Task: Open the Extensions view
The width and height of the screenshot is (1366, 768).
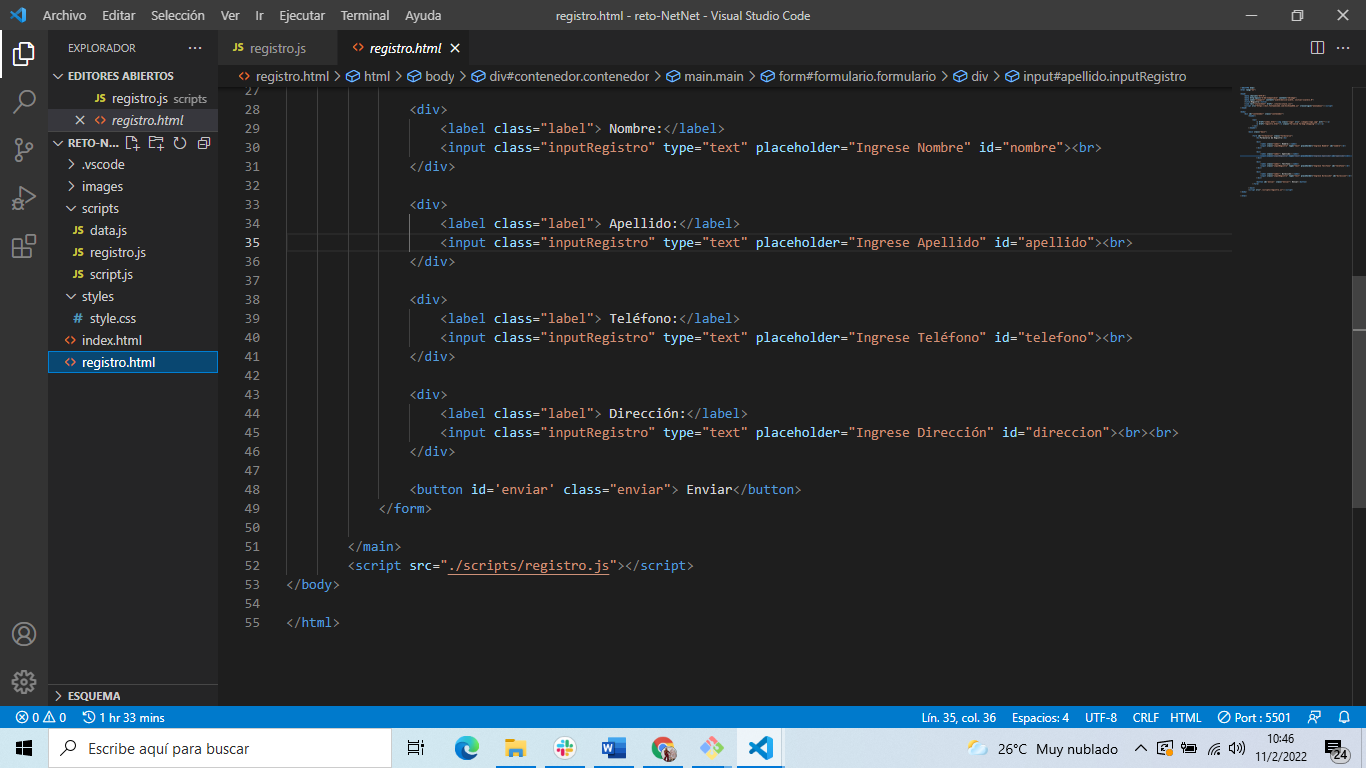Action: pyautogui.click(x=24, y=247)
